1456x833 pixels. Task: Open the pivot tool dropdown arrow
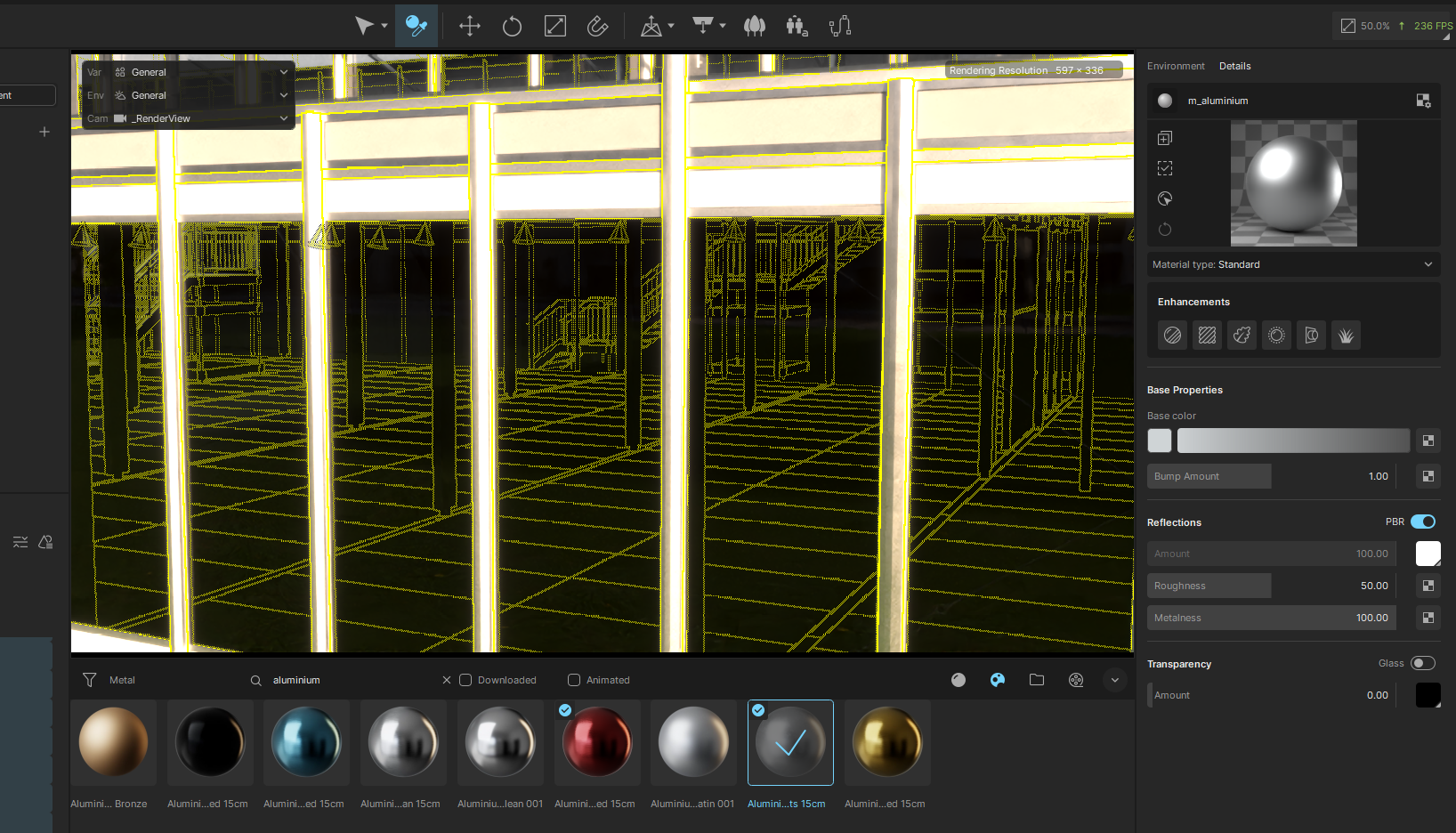(671, 26)
